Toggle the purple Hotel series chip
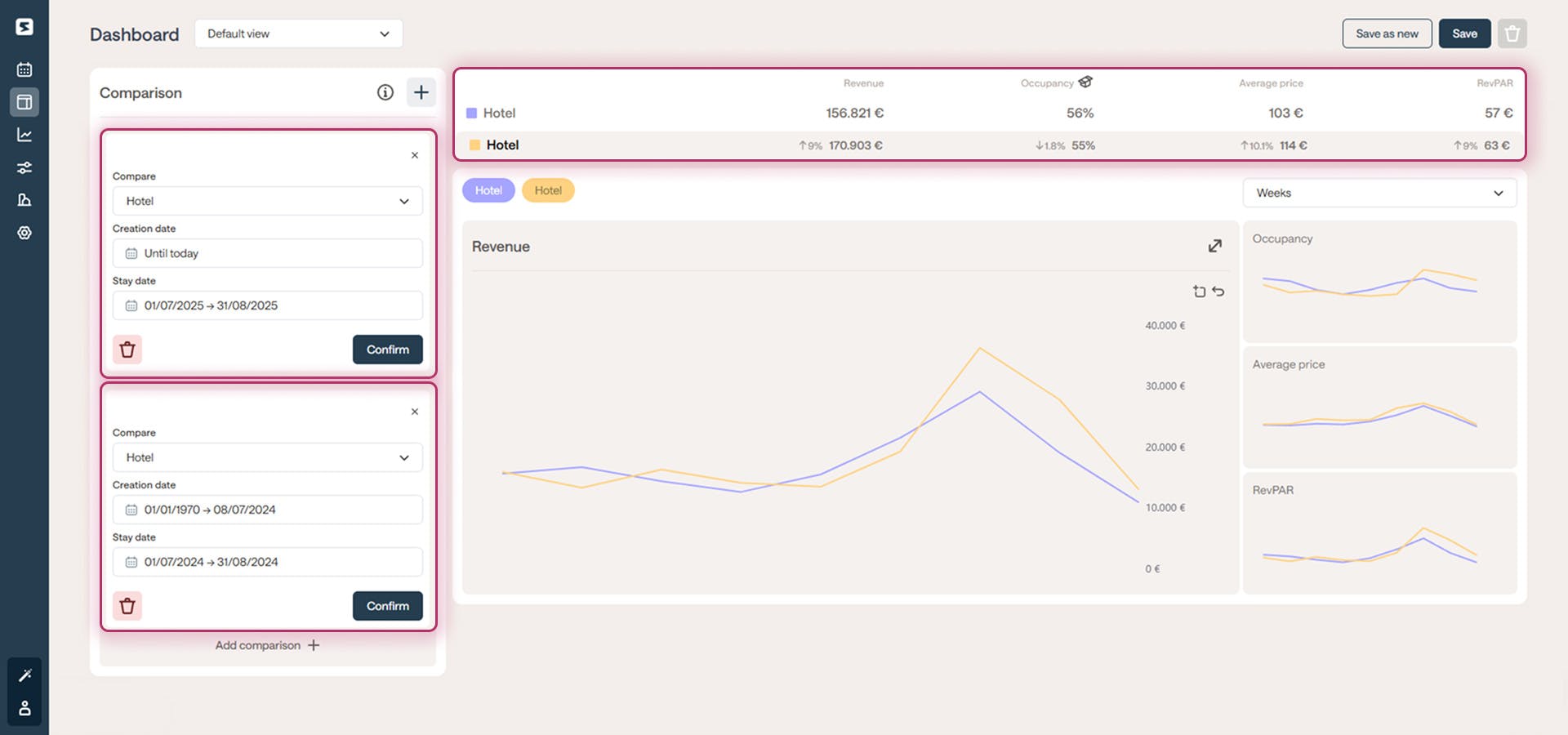 488,190
